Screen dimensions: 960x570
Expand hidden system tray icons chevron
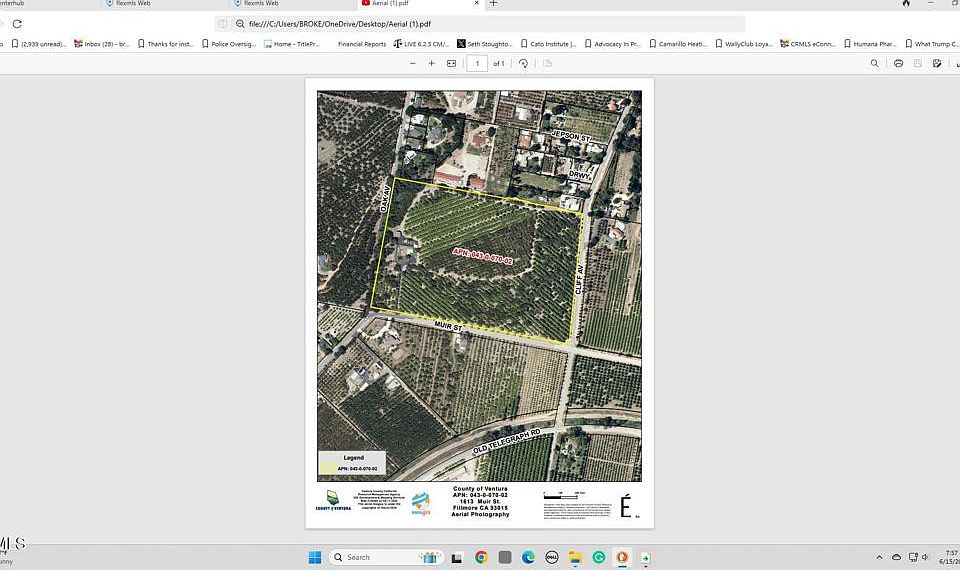(x=879, y=557)
